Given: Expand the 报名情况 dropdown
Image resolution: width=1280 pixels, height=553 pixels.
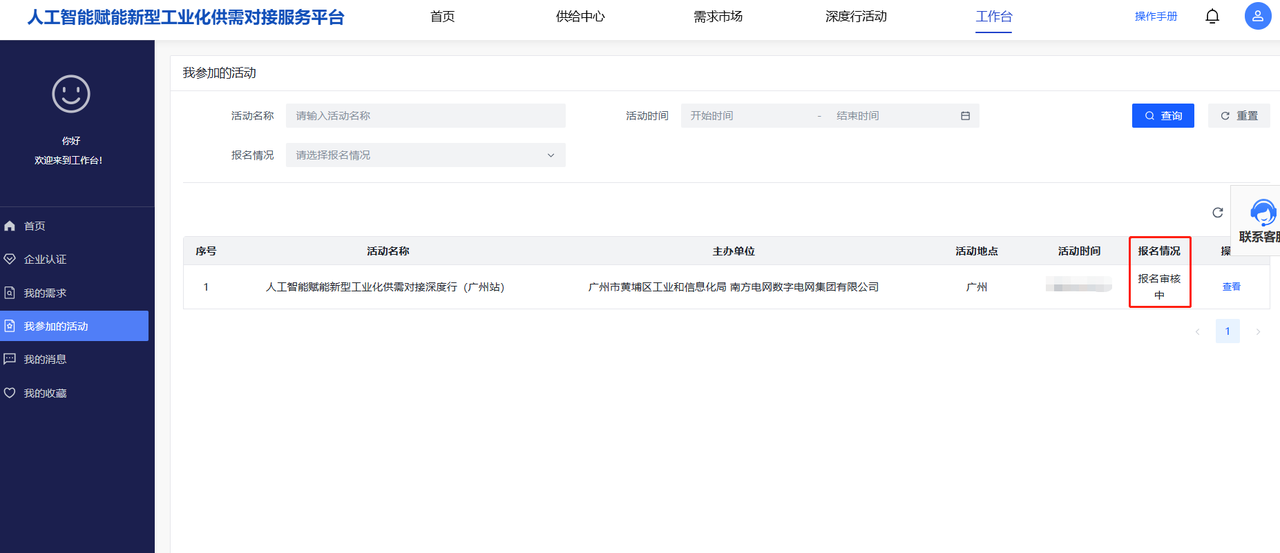Looking at the screenshot, I should (x=426, y=155).
